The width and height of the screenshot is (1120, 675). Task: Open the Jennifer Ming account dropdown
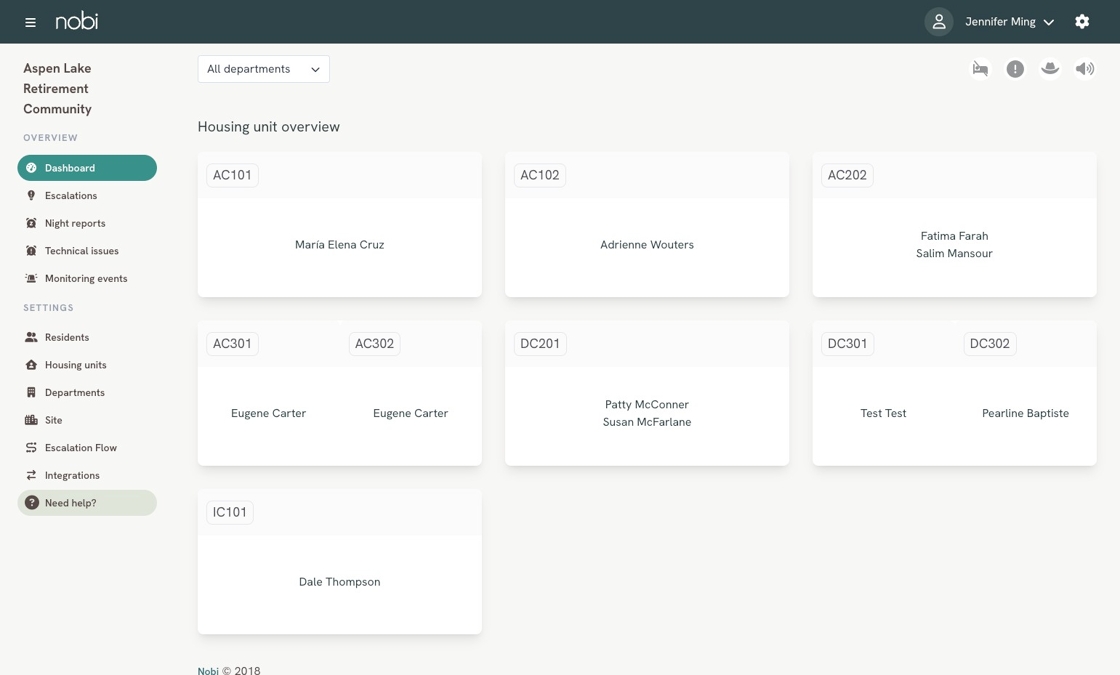point(1009,21)
